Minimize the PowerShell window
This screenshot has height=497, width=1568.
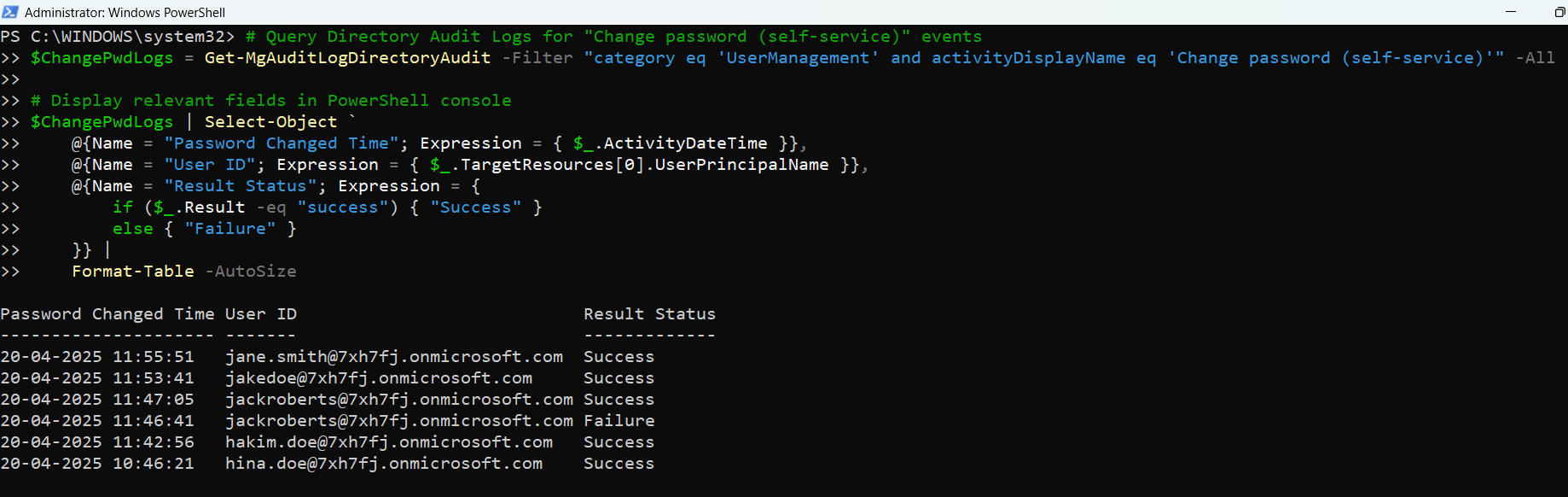(x=1511, y=12)
